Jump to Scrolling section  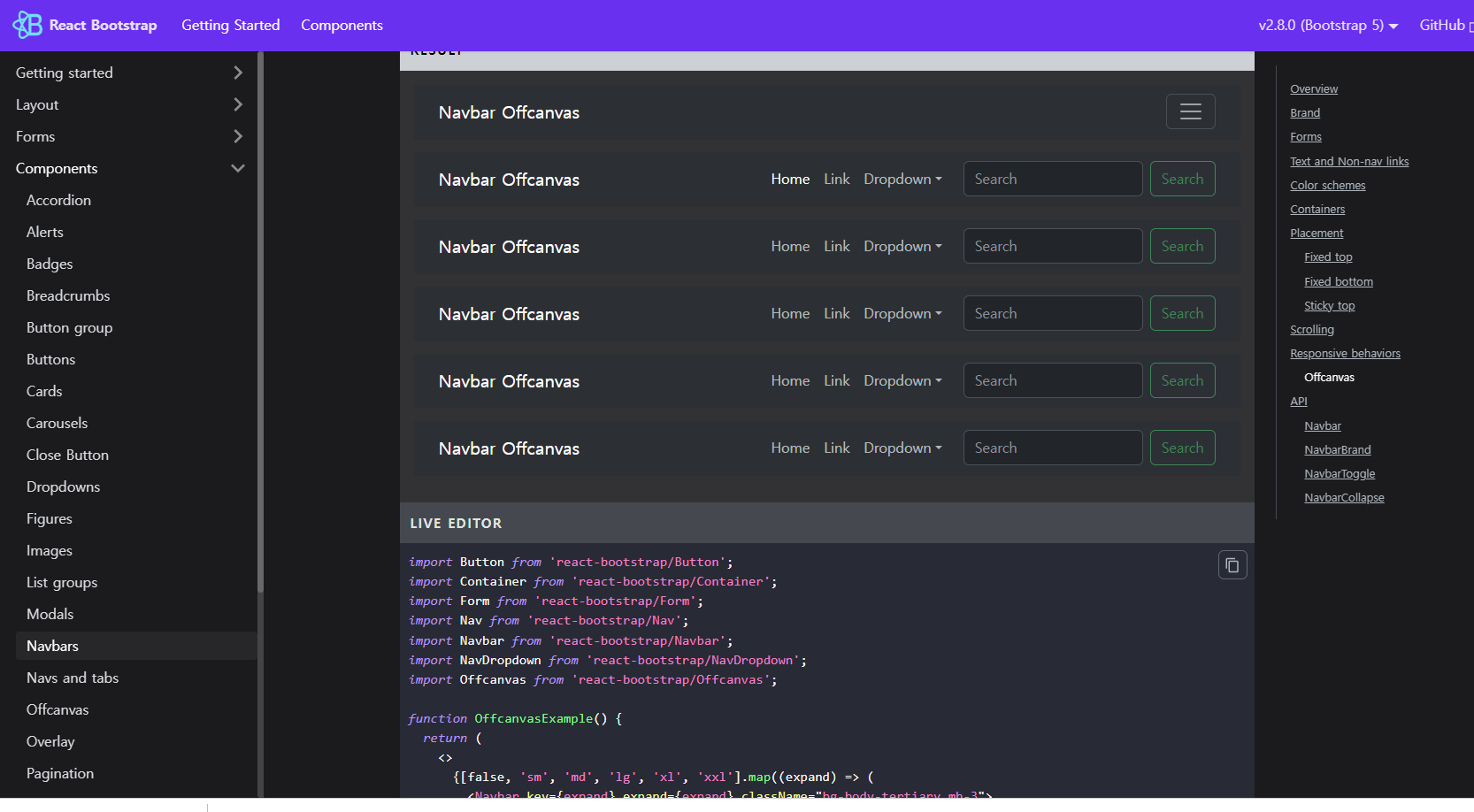(x=1312, y=329)
